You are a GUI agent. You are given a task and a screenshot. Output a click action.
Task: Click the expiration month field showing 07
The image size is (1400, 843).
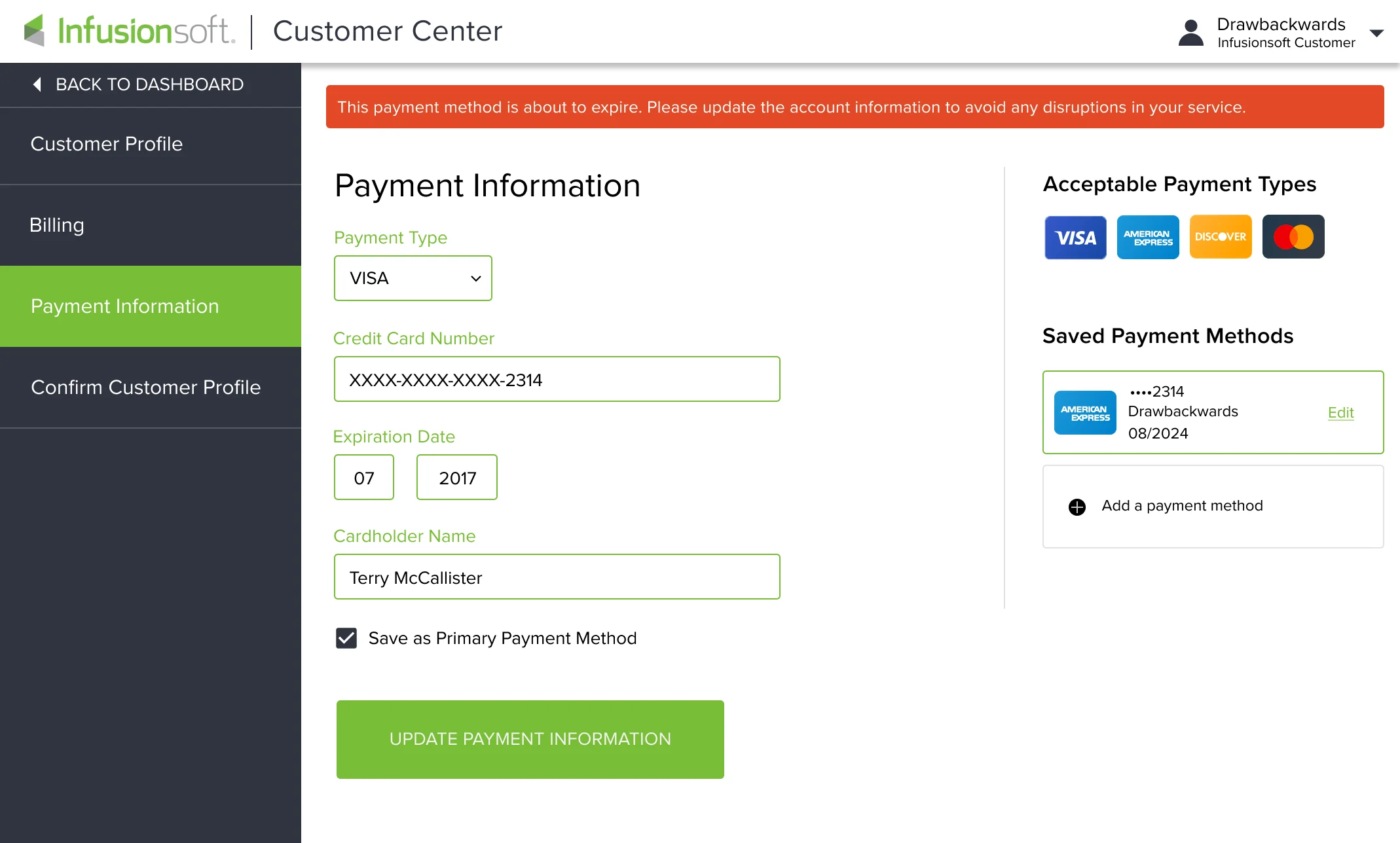(x=363, y=477)
